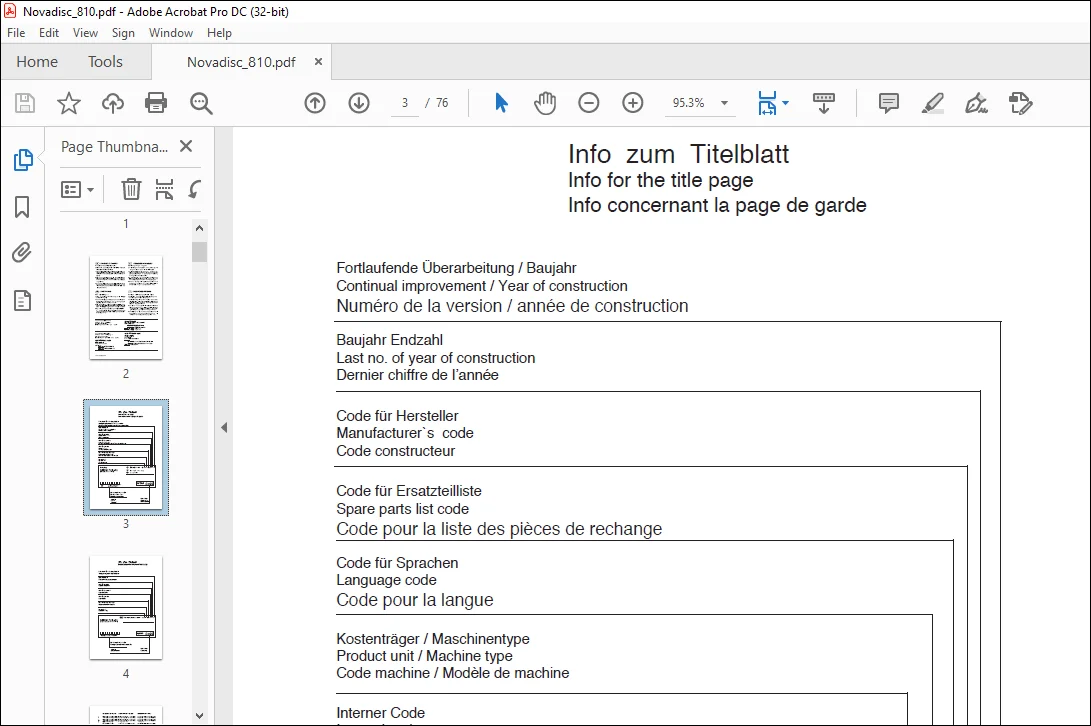The image size is (1091, 726).
Task: Choose the Selection arrow tool
Action: click(x=501, y=103)
